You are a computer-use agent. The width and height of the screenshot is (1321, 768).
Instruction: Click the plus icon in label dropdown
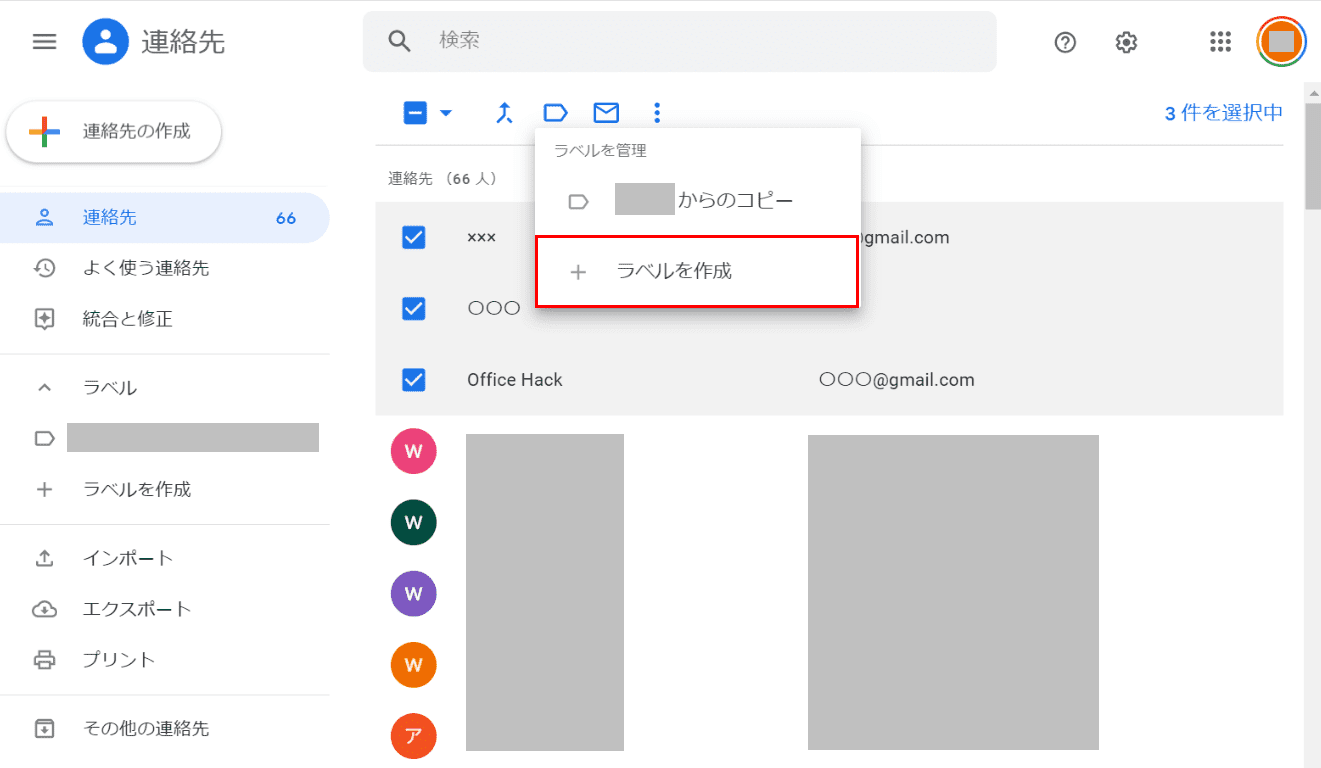[578, 272]
